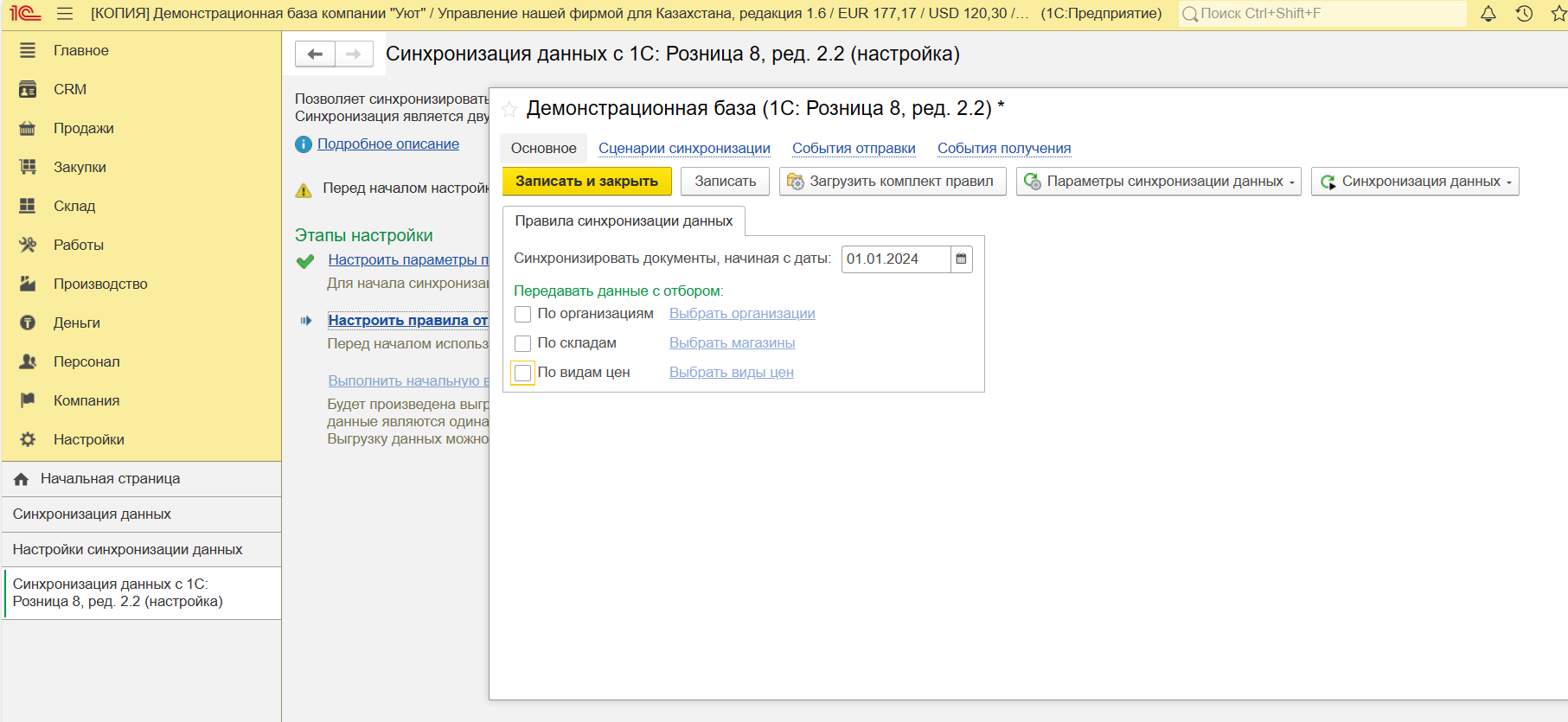Enable the По организациям checkbox
The height and width of the screenshot is (722, 1568).
(x=522, y=314)
